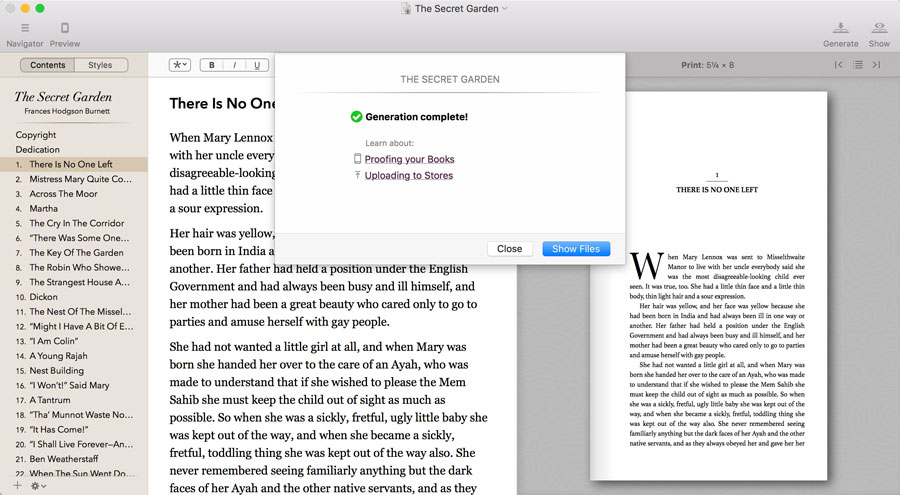Image resolution: width=900 pixels, height=495 pixels.
Task: Select chapter Ben Weatherstaff
Action: (73, 459)
